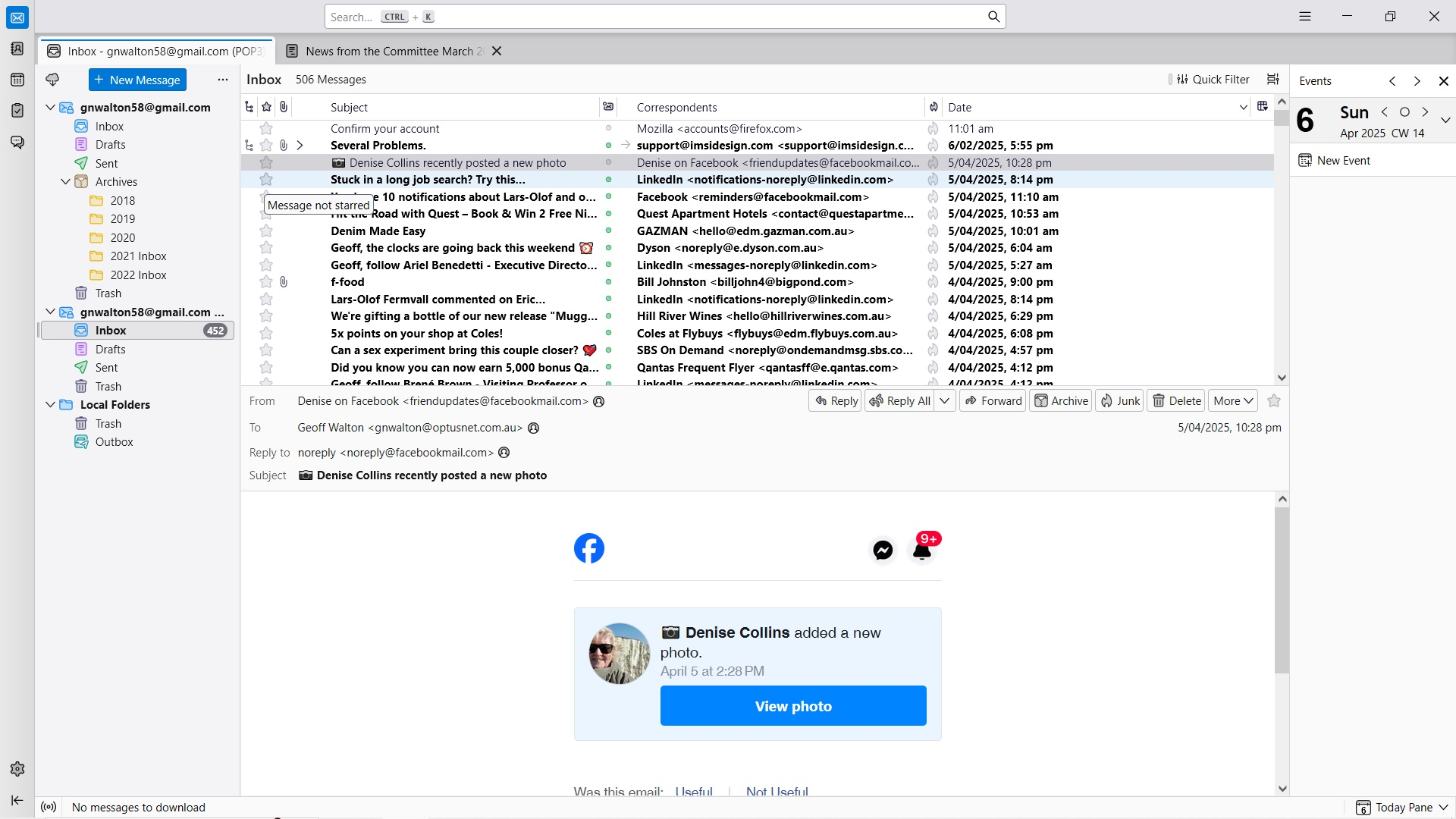The height and width of the screenshot is (819, 1456).
Task: Click the Get Messages cloud icon
Action: point(52,80)
